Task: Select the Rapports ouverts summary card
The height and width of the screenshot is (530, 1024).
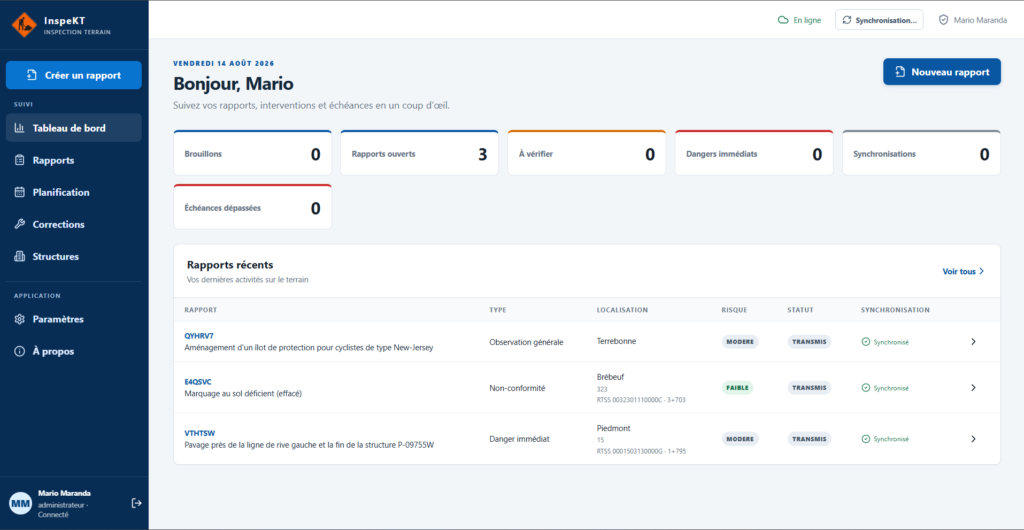Action: point(419,153)
